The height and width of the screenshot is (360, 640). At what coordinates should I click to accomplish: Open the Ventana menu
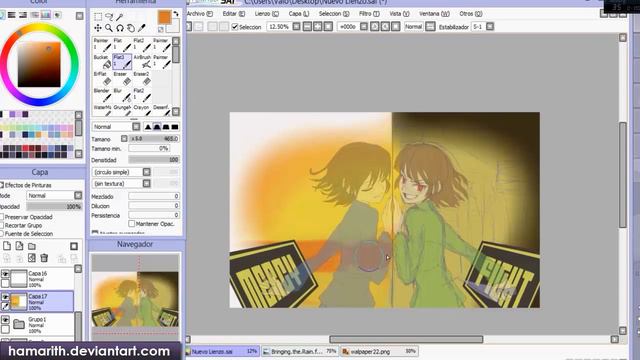point(434,14)
